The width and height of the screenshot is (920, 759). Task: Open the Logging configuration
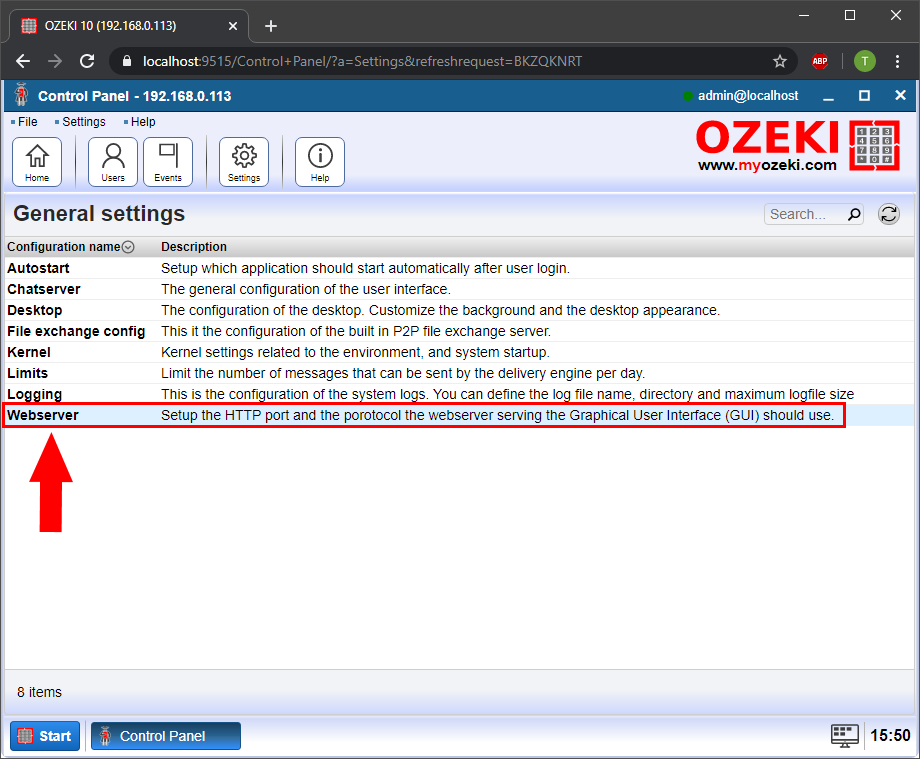(x=35, y=395)
